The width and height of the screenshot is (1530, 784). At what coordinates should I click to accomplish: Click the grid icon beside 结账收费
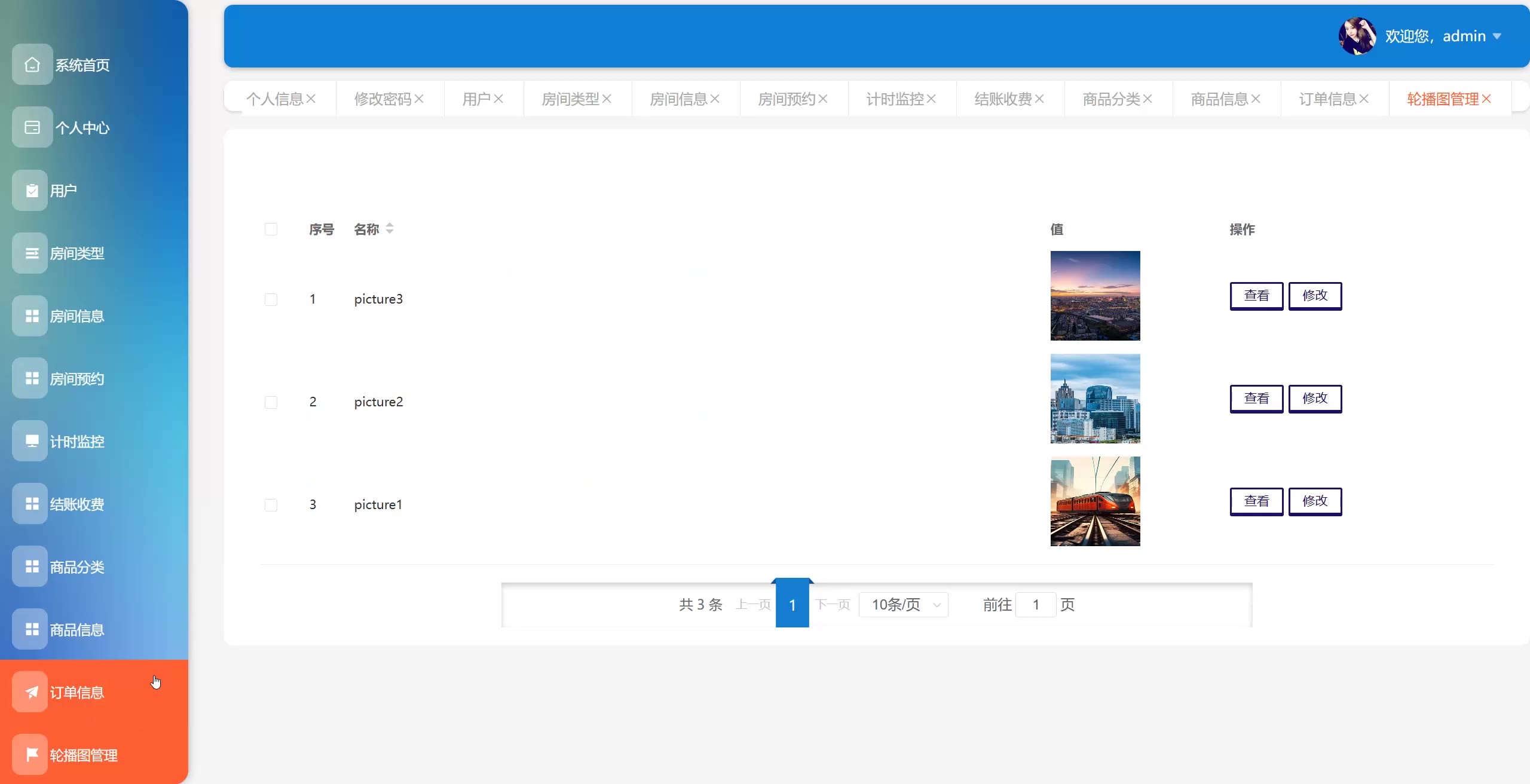pos(32,504)
